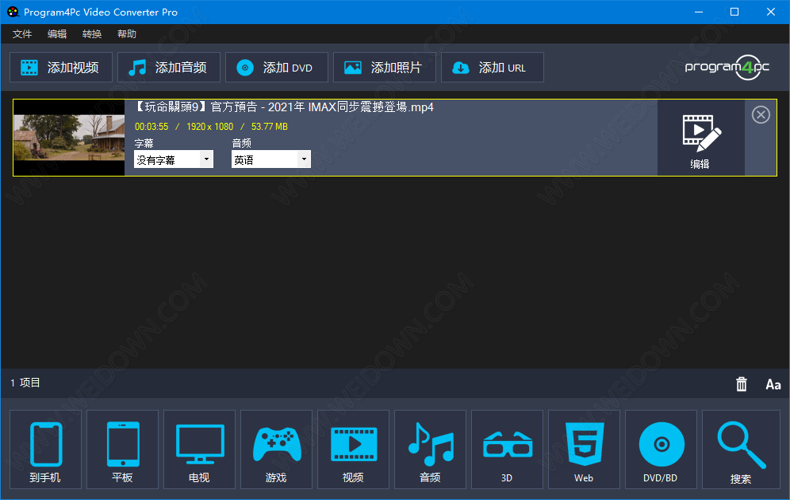Click the 添加照片 (Add Photo) button
790x500 pixels.
(384, 68)
